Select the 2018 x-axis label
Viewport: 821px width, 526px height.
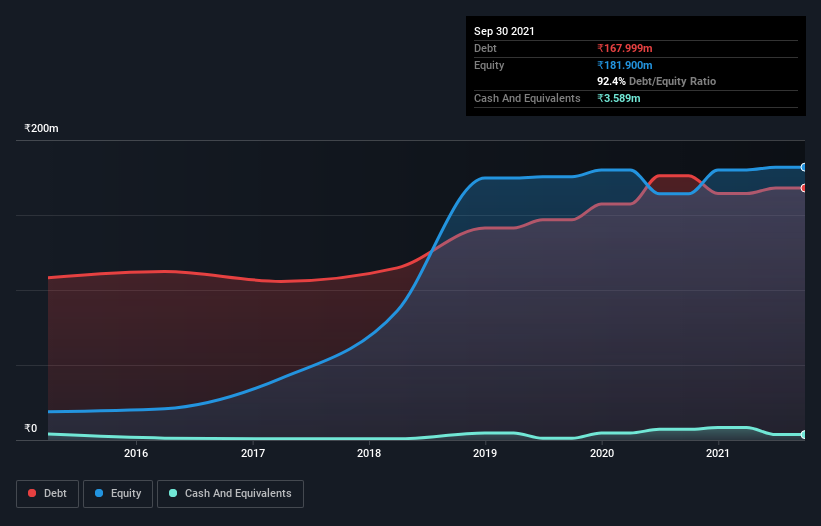(x=369, y=453)
